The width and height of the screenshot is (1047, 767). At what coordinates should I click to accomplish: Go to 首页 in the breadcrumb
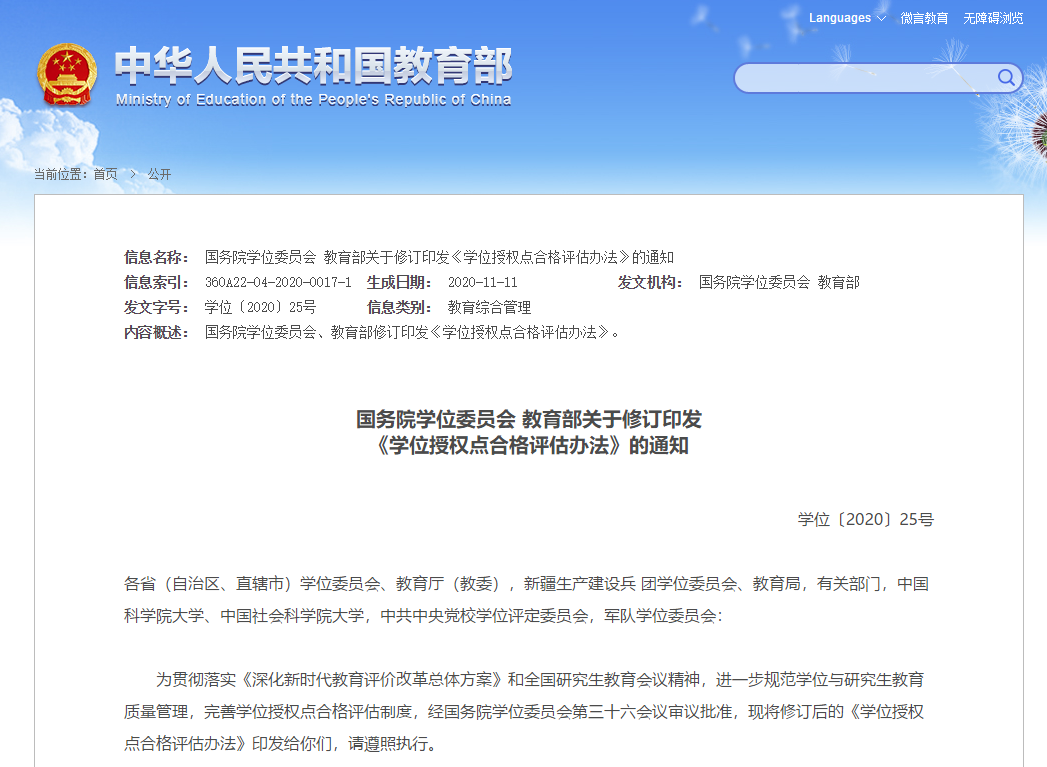(105, 174)
